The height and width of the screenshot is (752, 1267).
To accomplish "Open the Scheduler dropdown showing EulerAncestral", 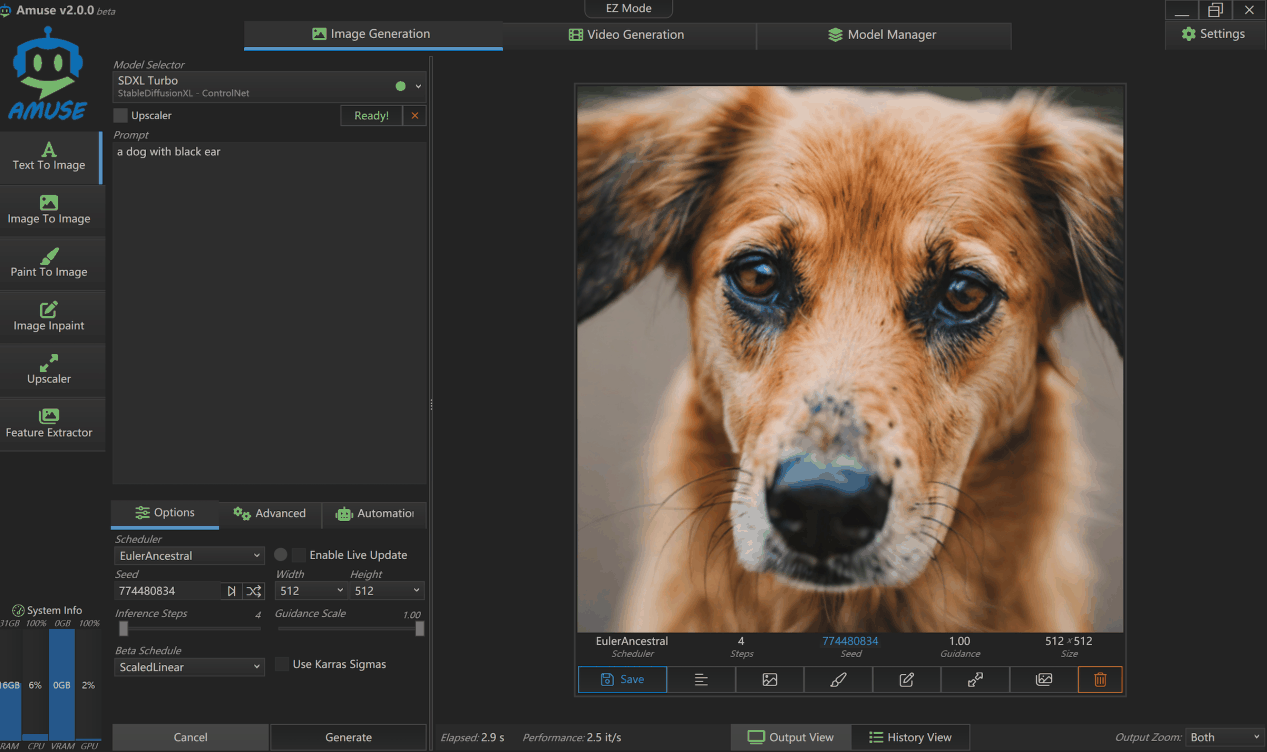I will coord(189,556).
